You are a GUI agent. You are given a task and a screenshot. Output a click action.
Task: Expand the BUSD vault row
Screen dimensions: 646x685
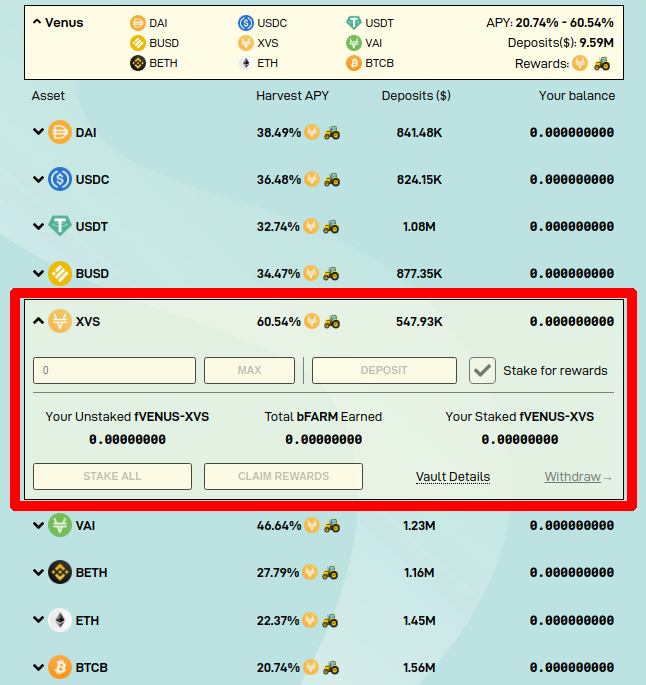pos(38,273)
